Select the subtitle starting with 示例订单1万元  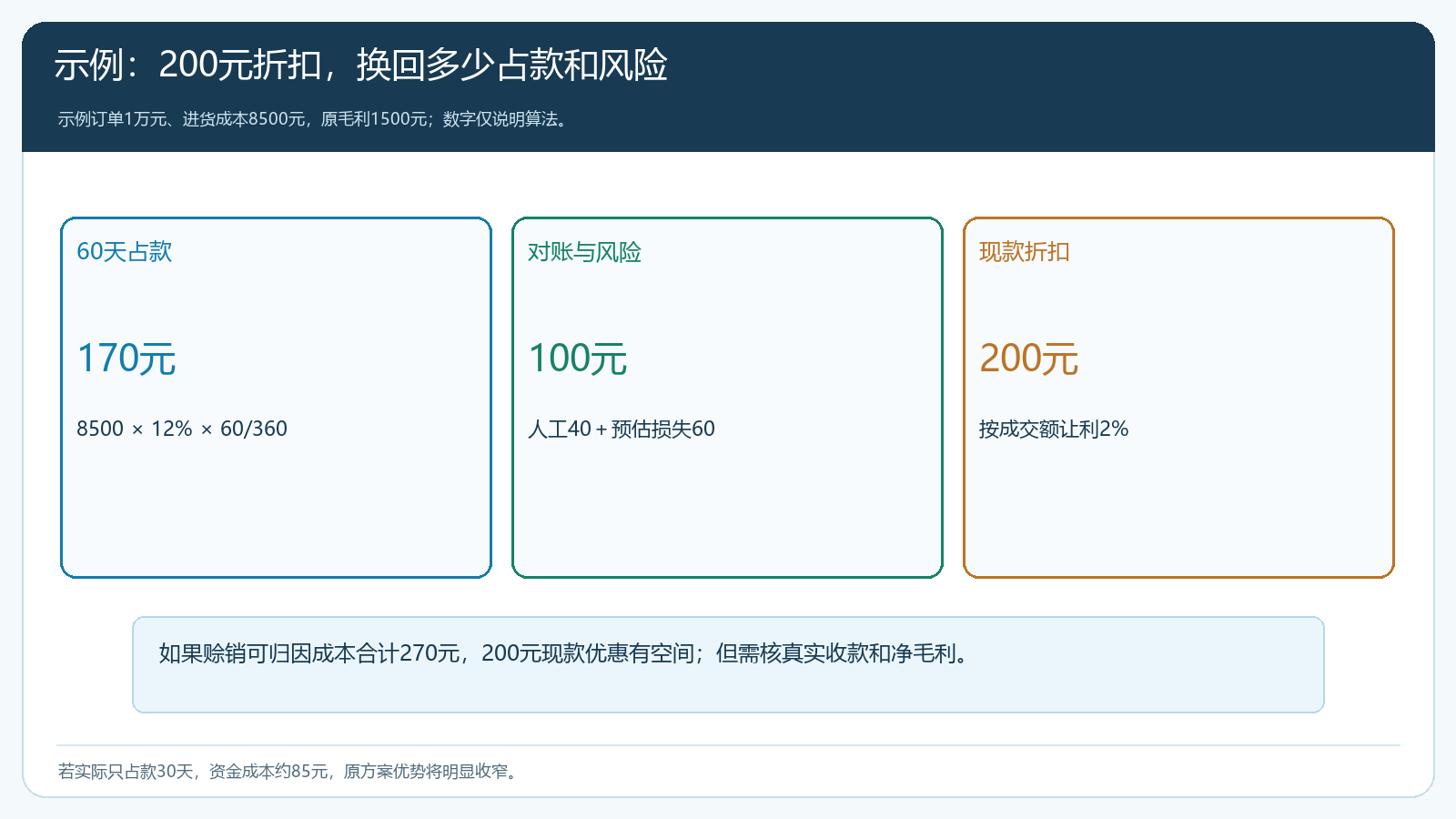coord(315,119)
